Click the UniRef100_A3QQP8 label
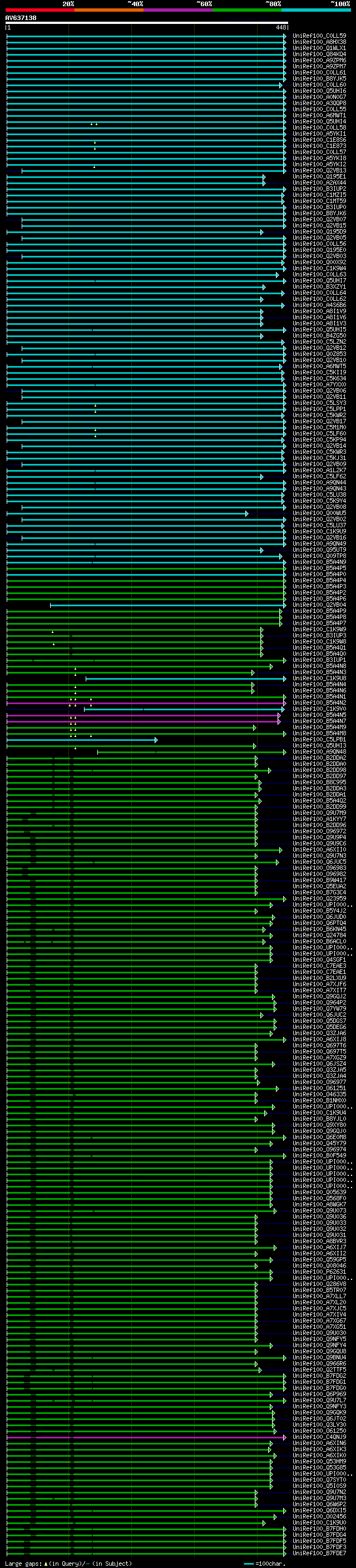The height and width of the screenshot is (1568, 356). click(319, 103)
